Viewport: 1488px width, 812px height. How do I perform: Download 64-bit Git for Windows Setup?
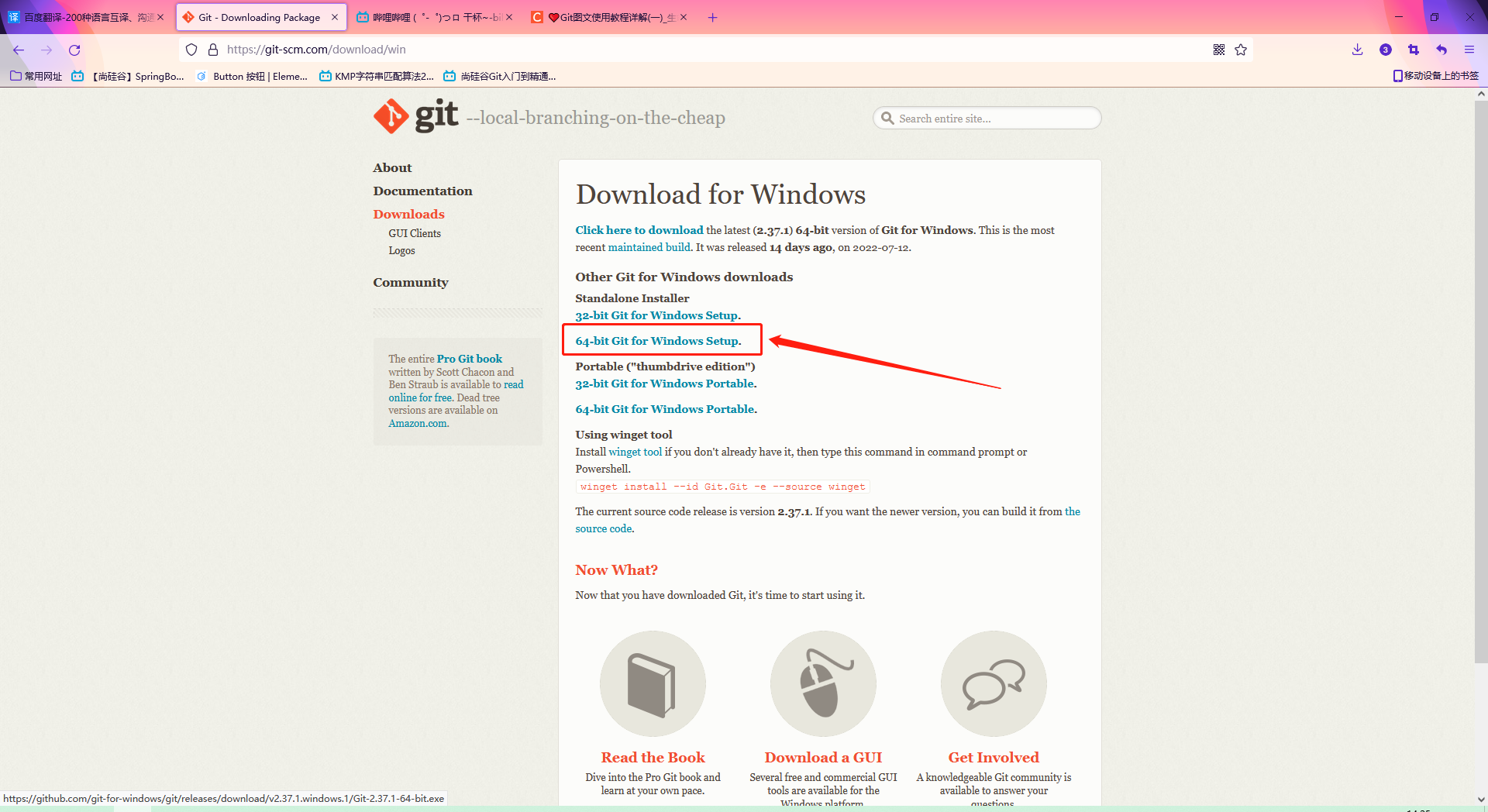click(658, 341)
